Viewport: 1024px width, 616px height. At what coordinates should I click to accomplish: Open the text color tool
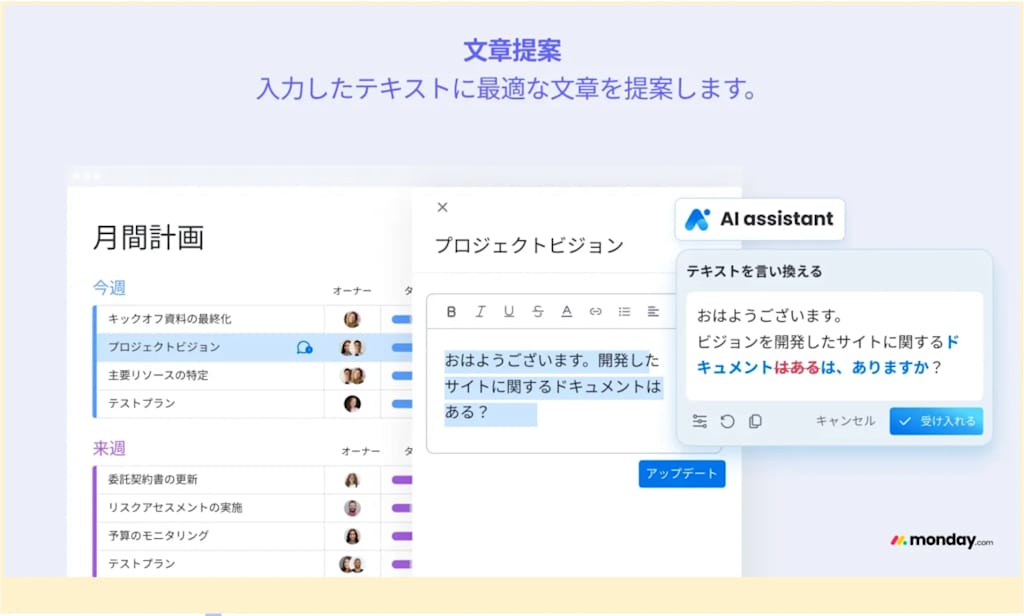coord(566,312)
